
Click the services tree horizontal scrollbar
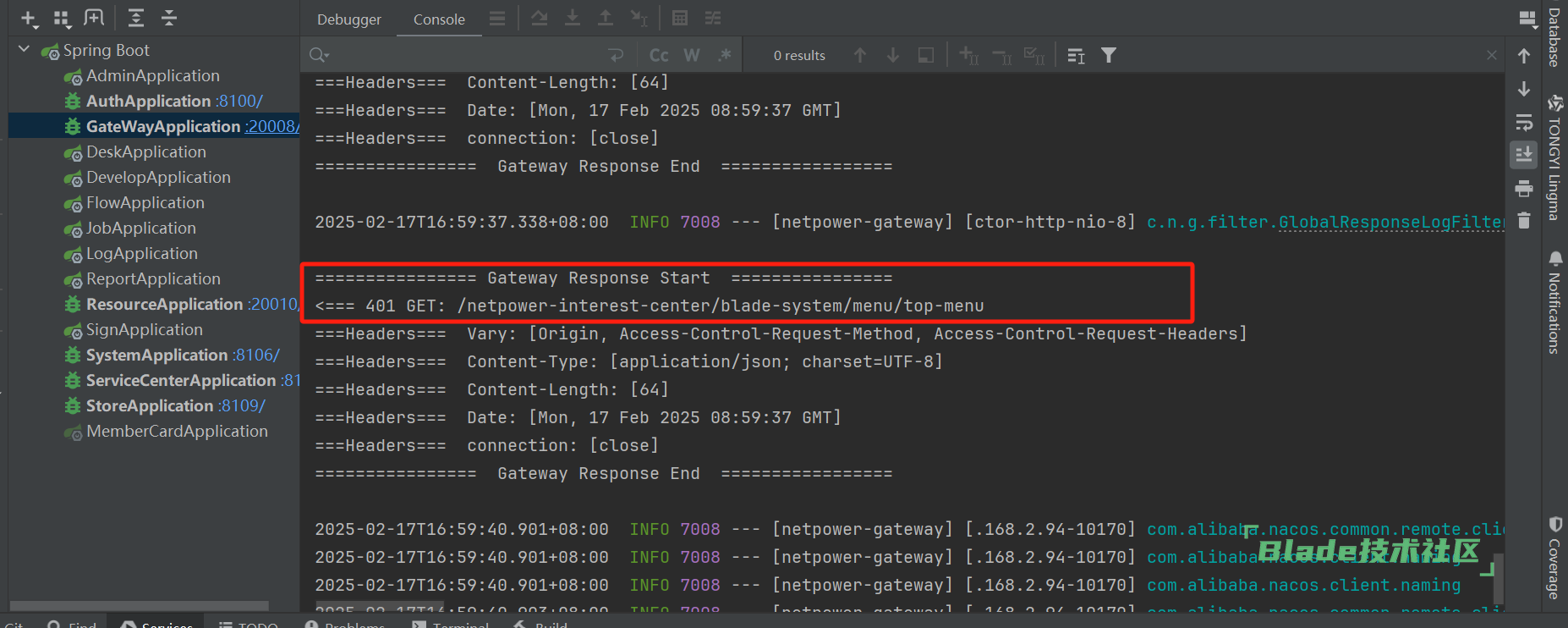coord(139,605)
